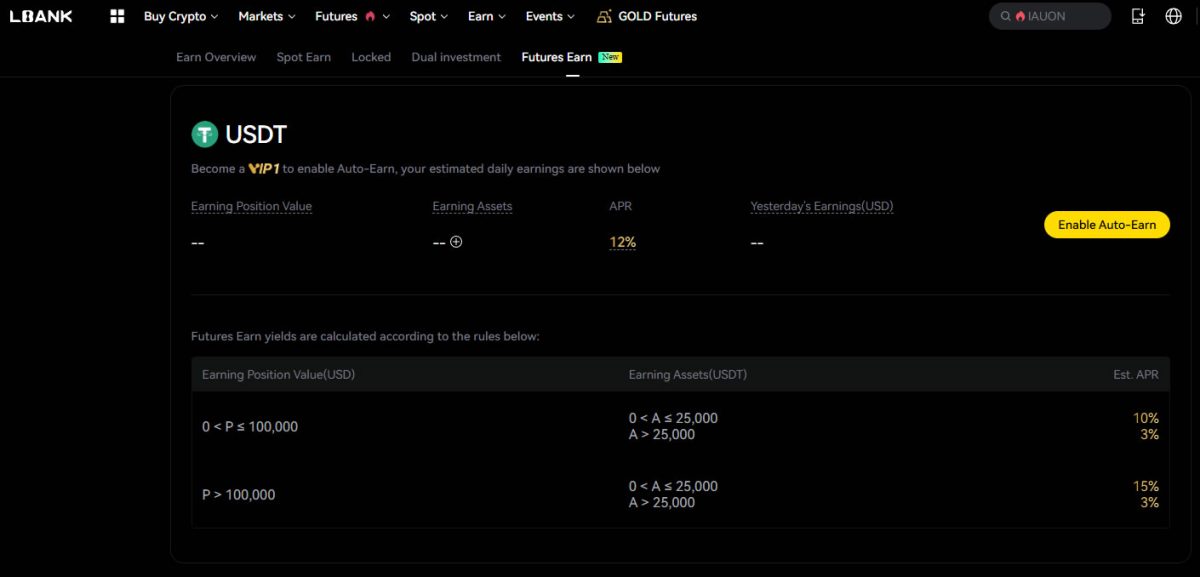Open the app download icon
Viewport: 1200px width, 577px height.
pos(1138,16)
